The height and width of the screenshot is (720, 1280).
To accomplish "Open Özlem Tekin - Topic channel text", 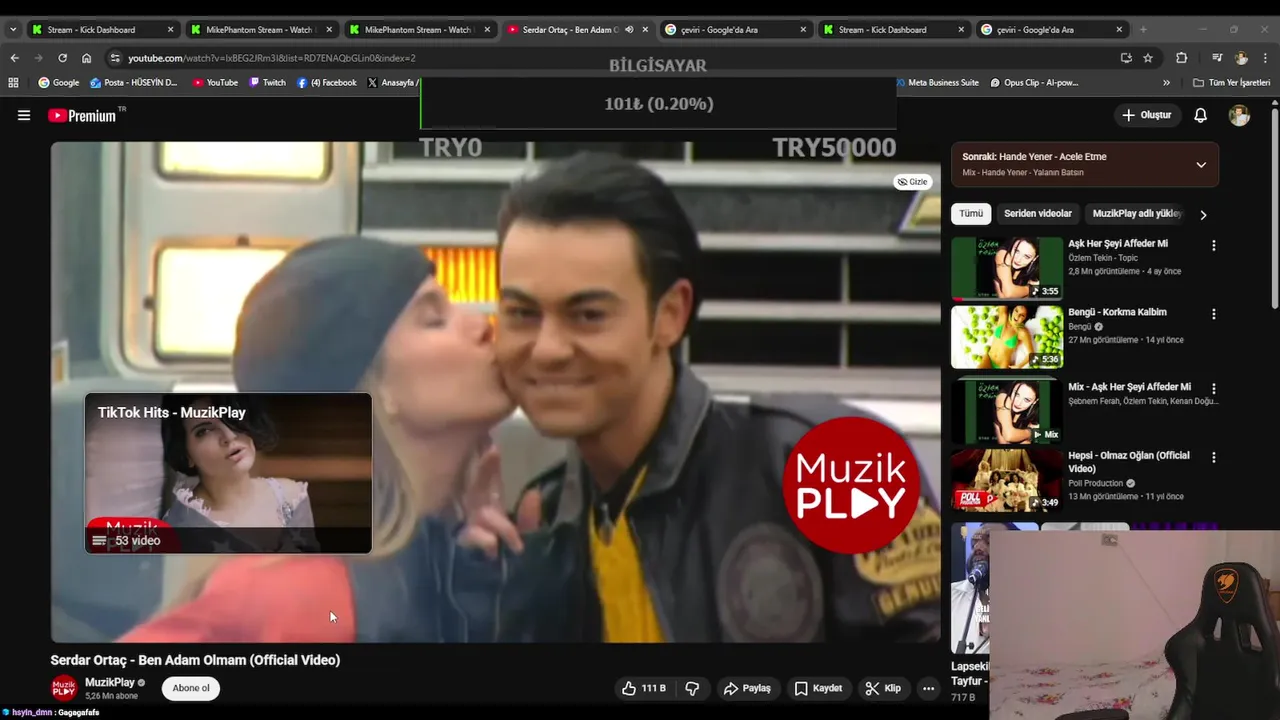I will pos(1103,258).
